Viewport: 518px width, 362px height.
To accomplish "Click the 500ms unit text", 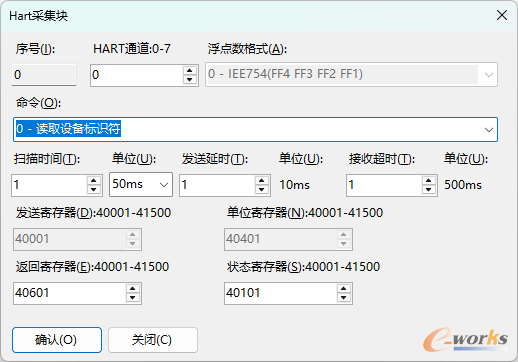I will coord(463,185).
